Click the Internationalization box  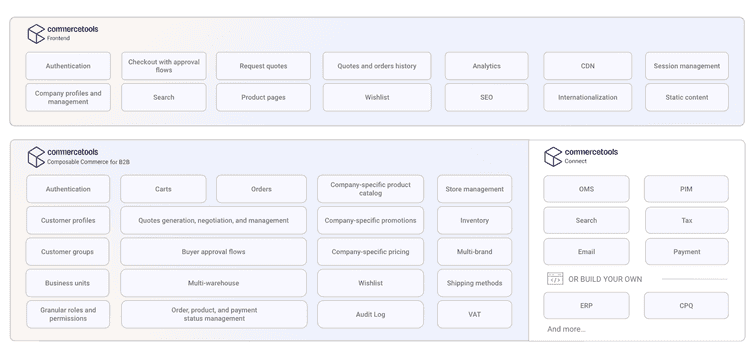tap(588, 98)
